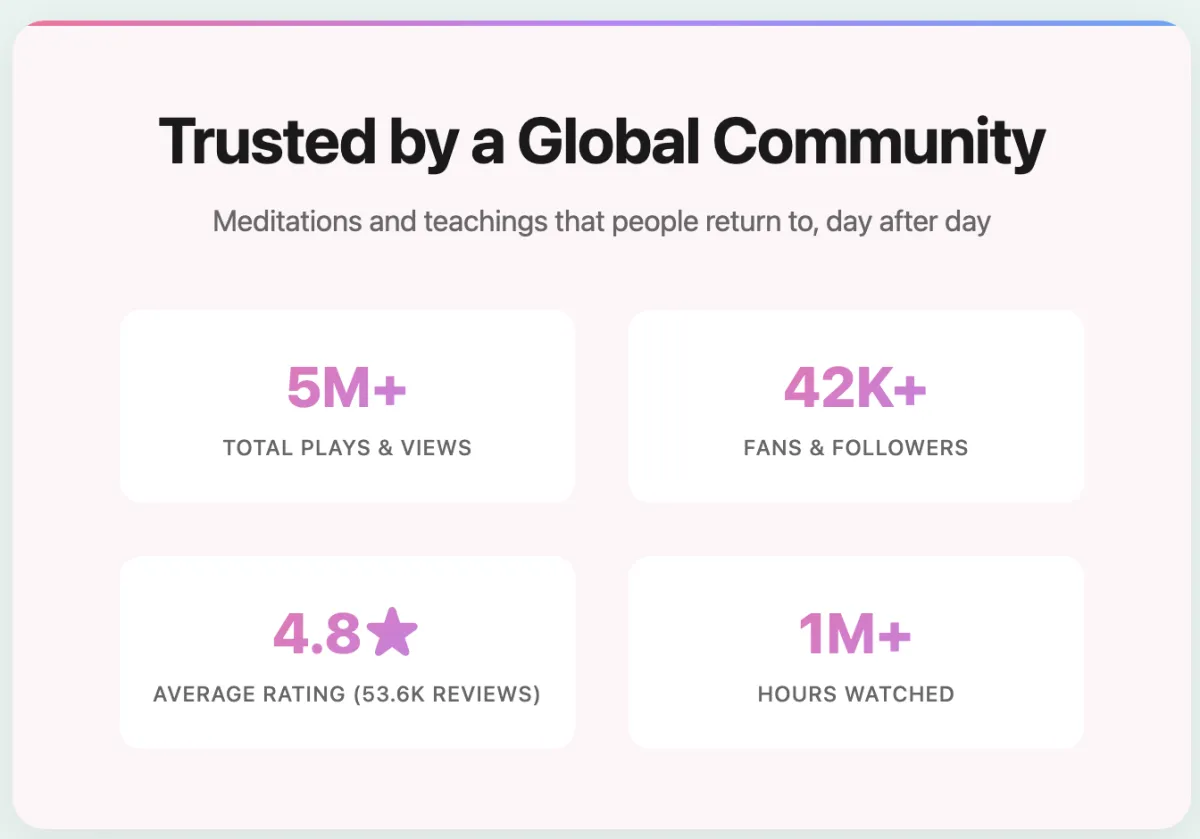Click the 4.8 rating number
This screenshot has height=839, width=1200.
(x=316, y=634)
